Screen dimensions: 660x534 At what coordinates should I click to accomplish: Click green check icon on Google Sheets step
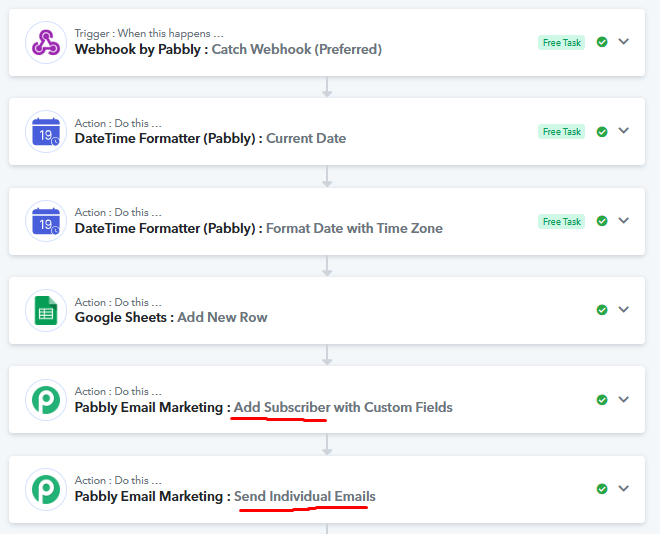pos(602,310)
